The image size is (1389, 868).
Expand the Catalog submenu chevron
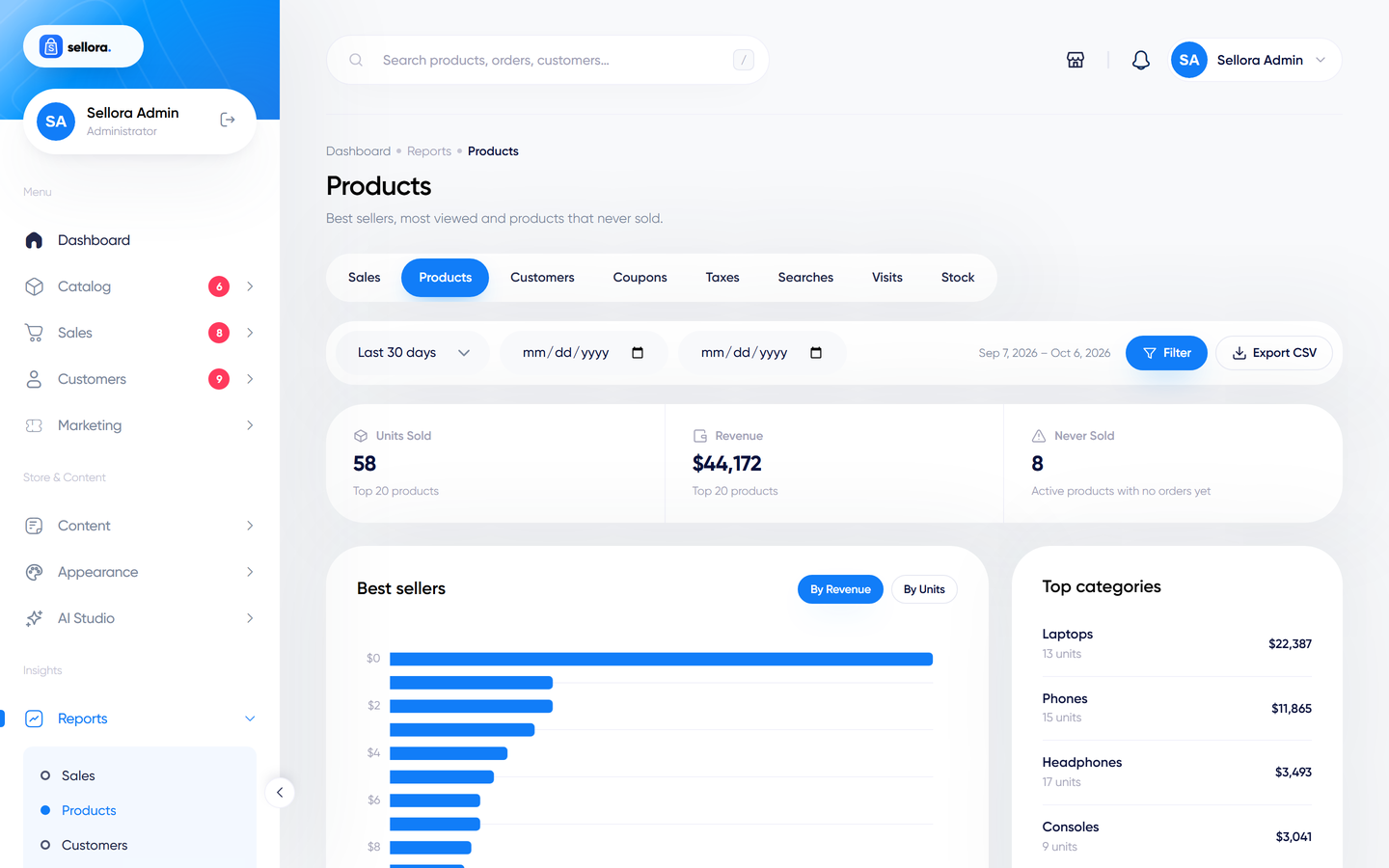tap(250, 286)
